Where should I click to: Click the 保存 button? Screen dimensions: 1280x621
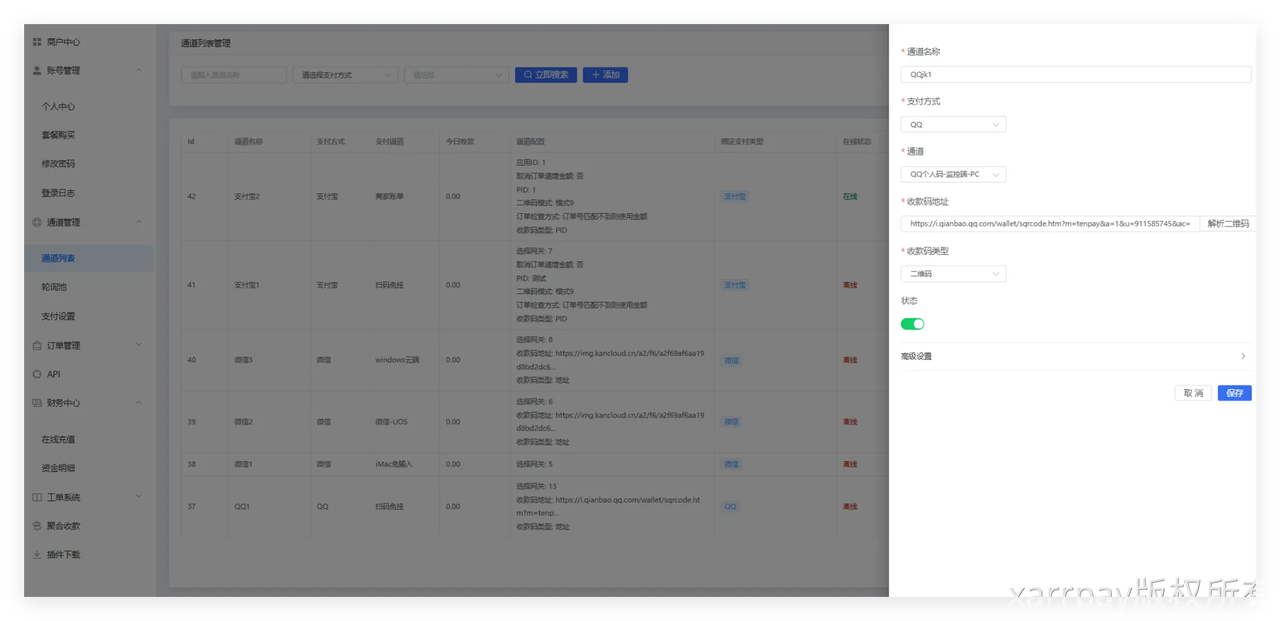tap(1234, 393)
